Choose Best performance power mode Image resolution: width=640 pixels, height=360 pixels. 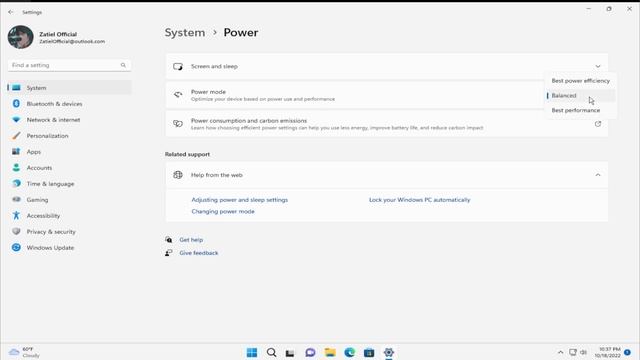580,110
